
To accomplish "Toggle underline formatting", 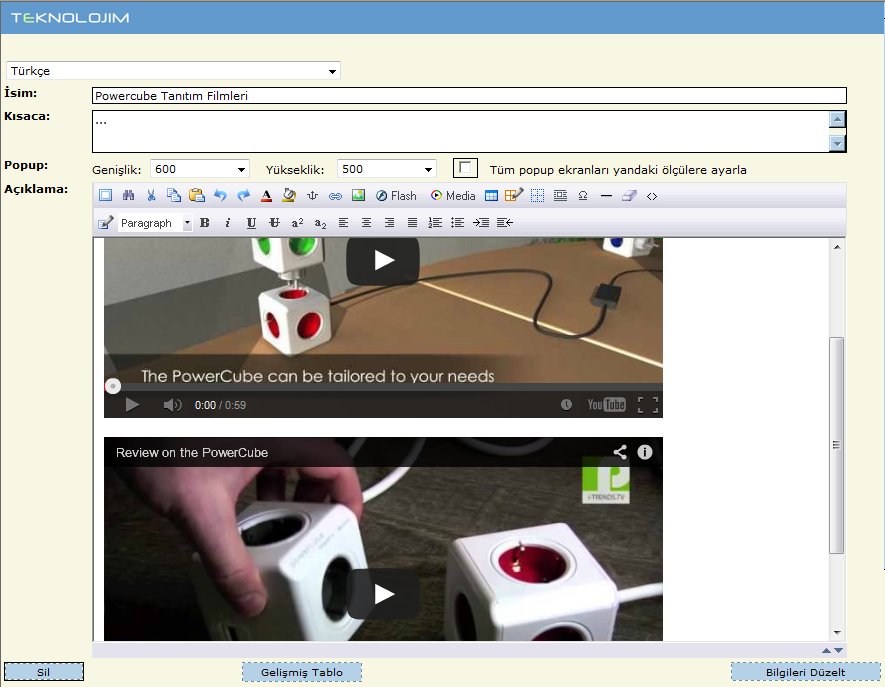I will pyautogui.click(x=251, y=223).
